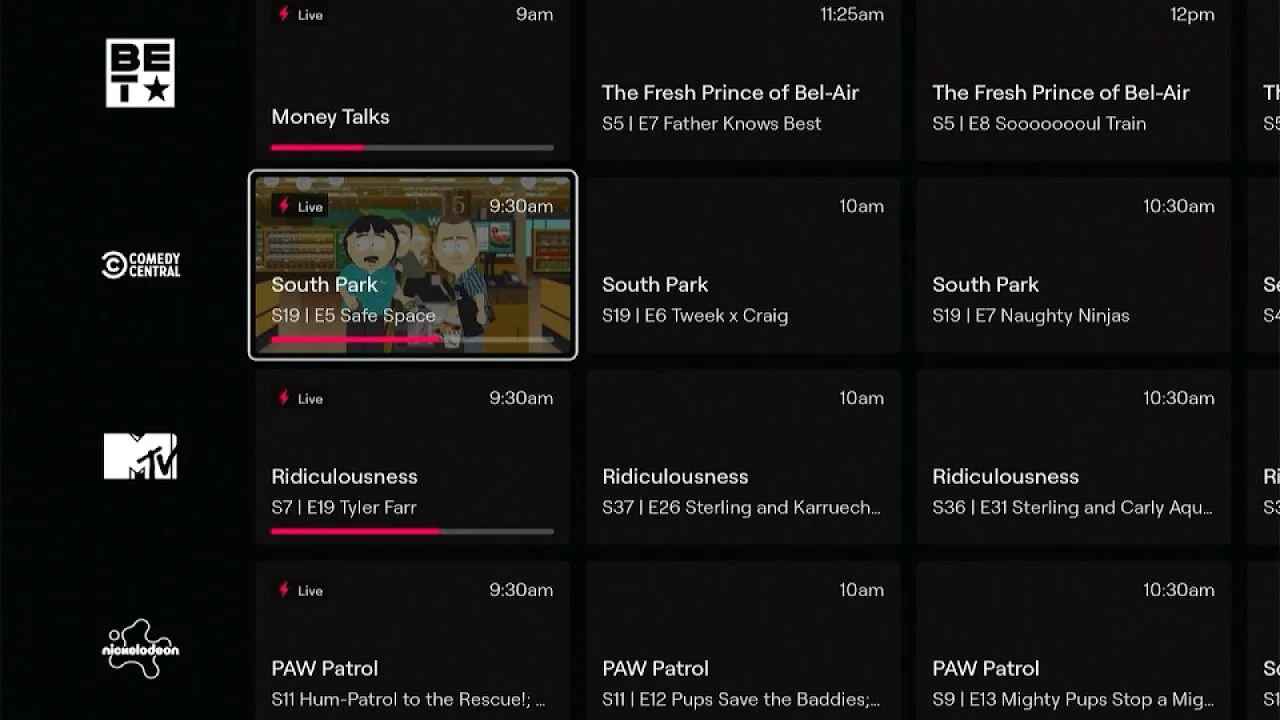Click the Live badge on South Park S19 E5

pyautogui.click(x=301, y=207)
